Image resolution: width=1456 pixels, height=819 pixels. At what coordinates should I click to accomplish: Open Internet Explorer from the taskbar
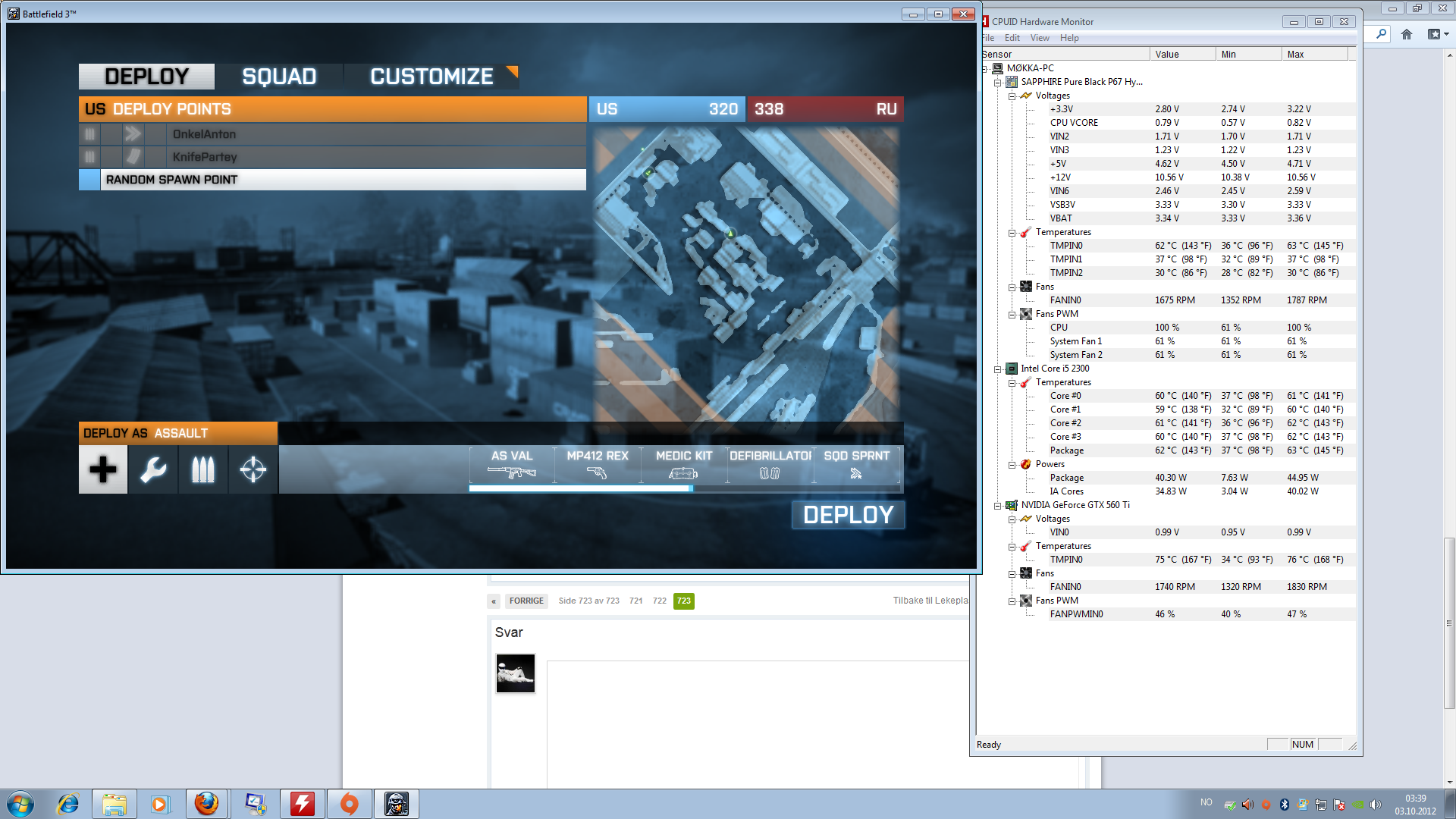click(68, 804)
